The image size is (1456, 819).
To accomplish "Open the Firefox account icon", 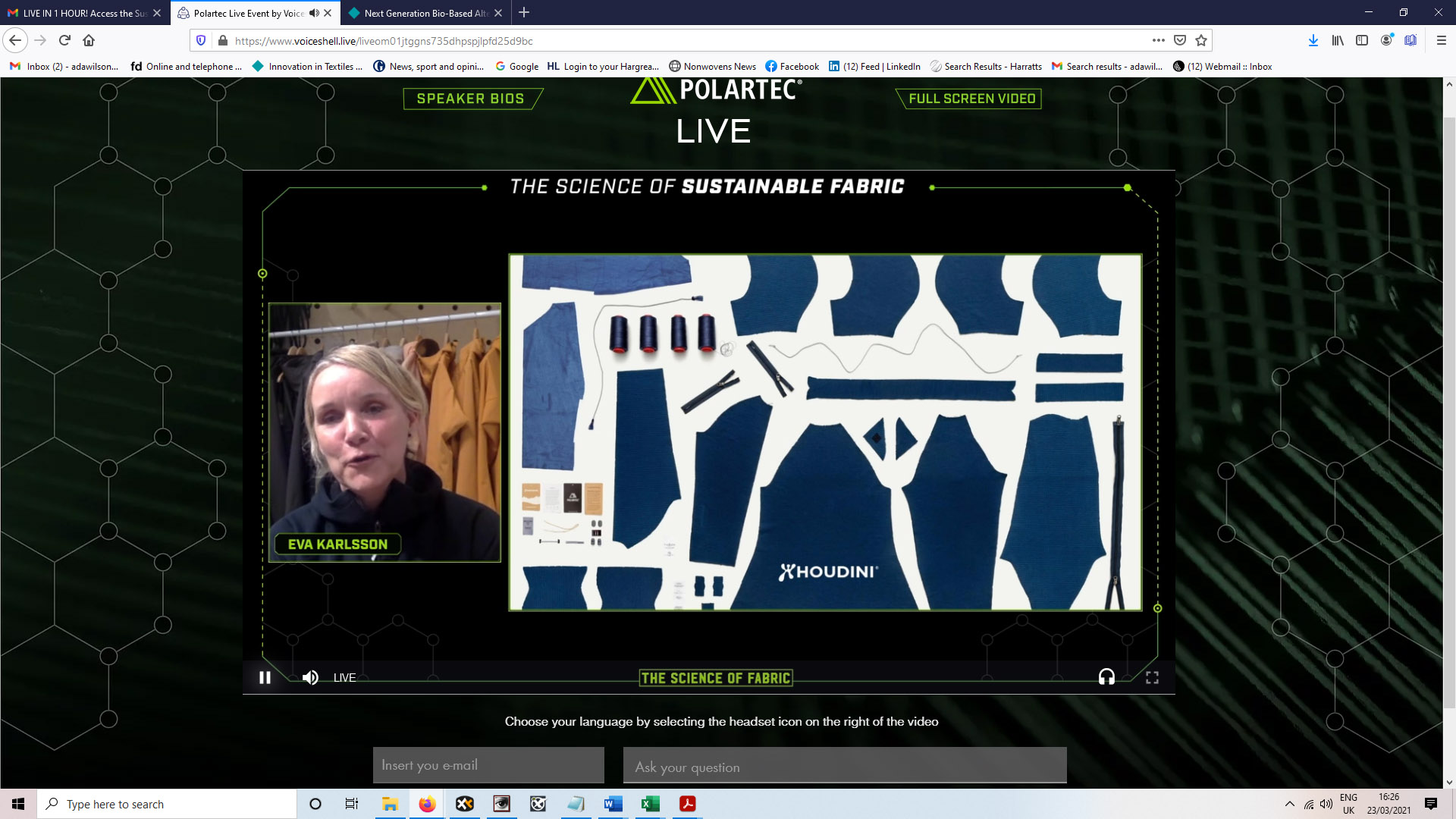I will point(1386,40).
